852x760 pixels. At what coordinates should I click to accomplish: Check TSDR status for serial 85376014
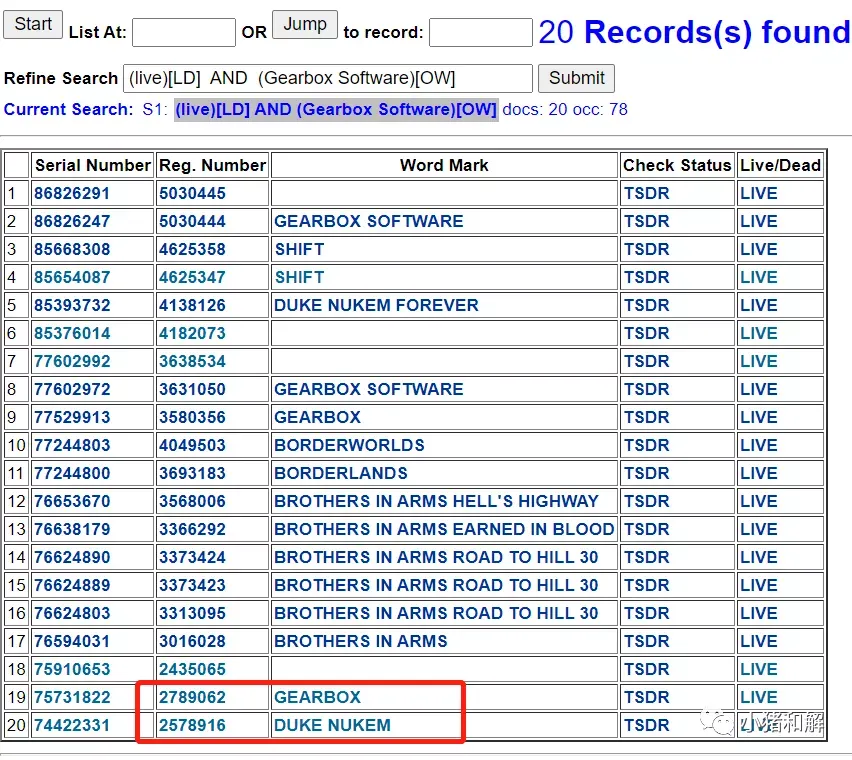[646, 334]
